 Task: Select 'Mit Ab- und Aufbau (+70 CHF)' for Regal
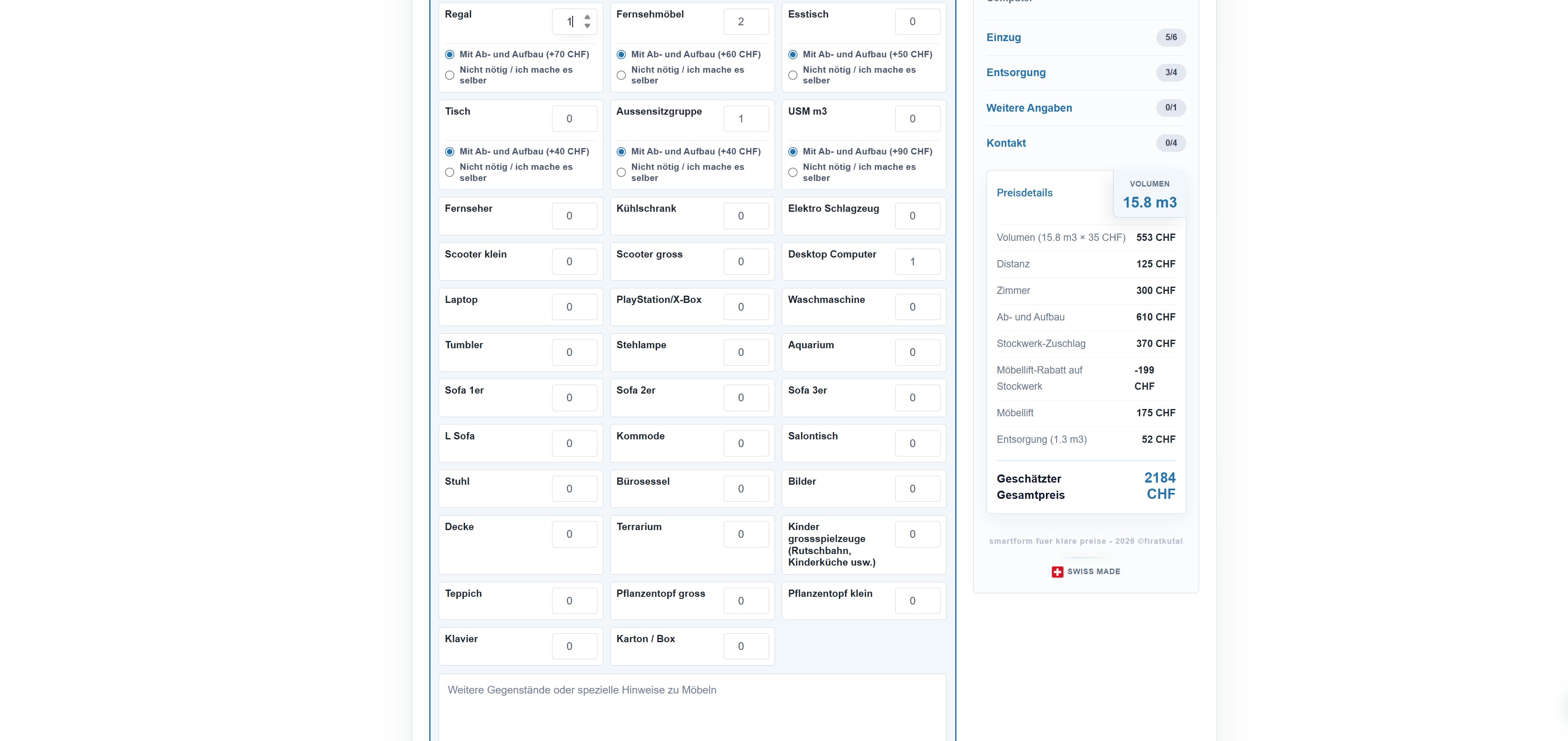[x=449, y=55]
